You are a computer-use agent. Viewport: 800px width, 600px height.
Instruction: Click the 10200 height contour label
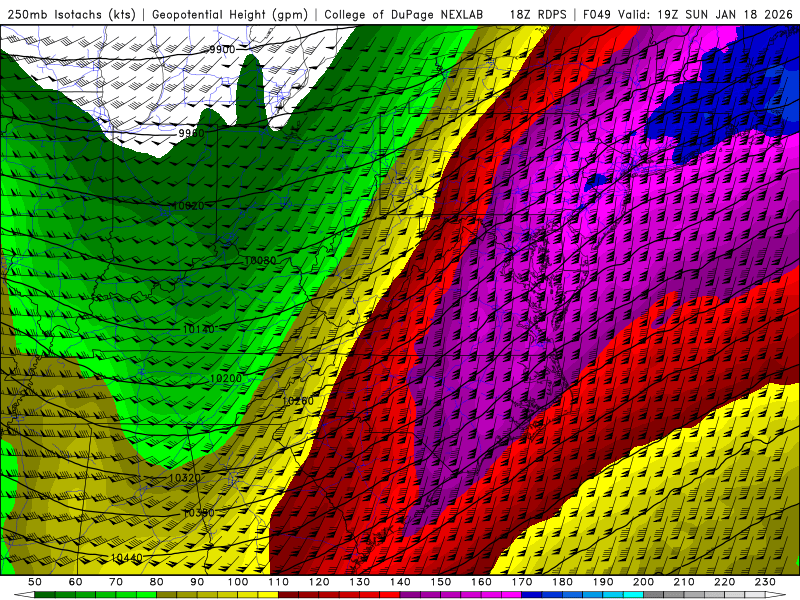(226, 379)
